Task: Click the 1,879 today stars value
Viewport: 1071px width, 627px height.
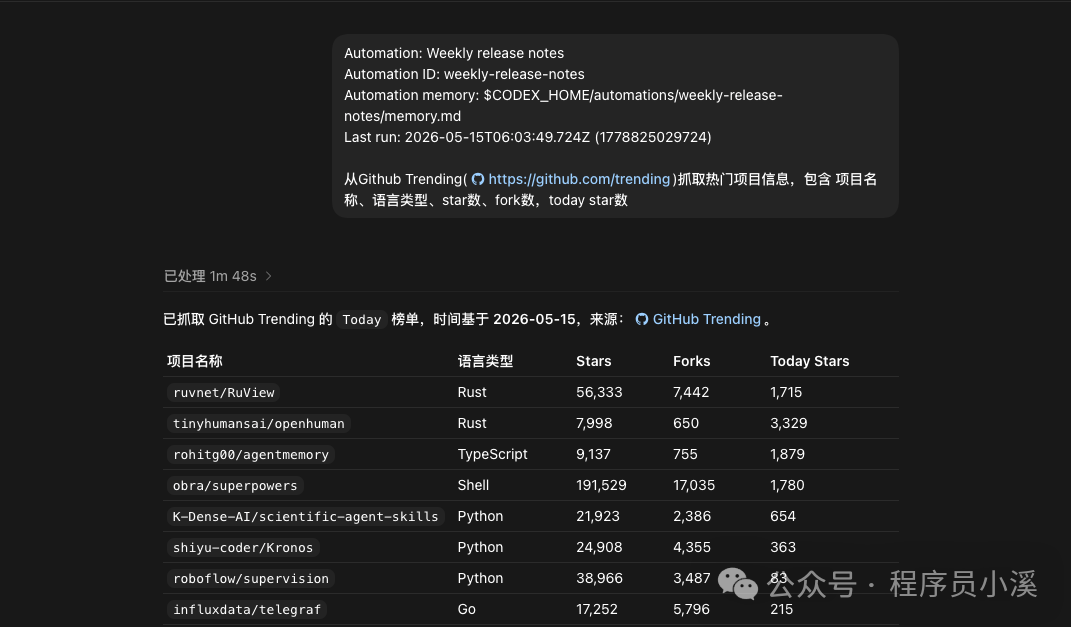Action: pyautogui.click(x=788, y=454)
